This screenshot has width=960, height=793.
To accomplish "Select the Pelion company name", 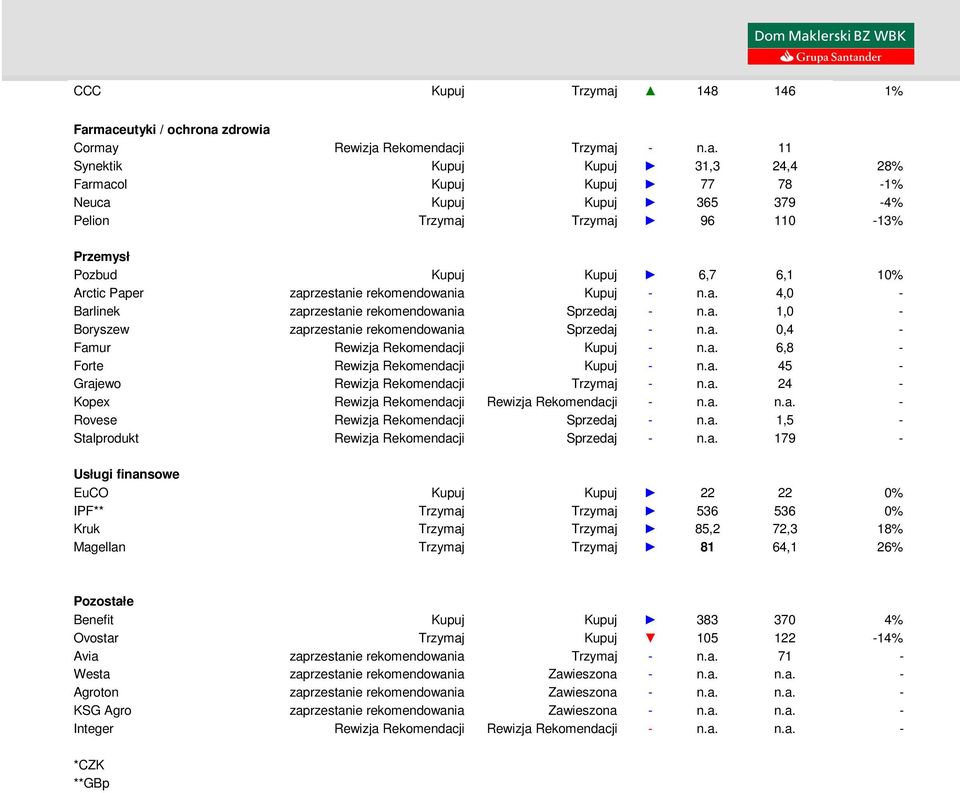I will click(91, 221).
